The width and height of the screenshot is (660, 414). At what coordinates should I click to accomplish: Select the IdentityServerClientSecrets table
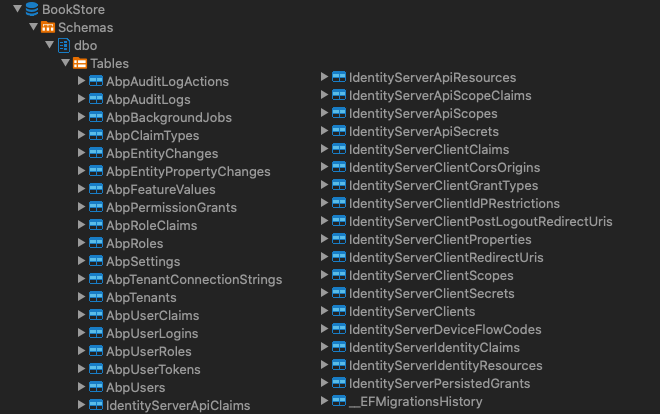point(431,293)
